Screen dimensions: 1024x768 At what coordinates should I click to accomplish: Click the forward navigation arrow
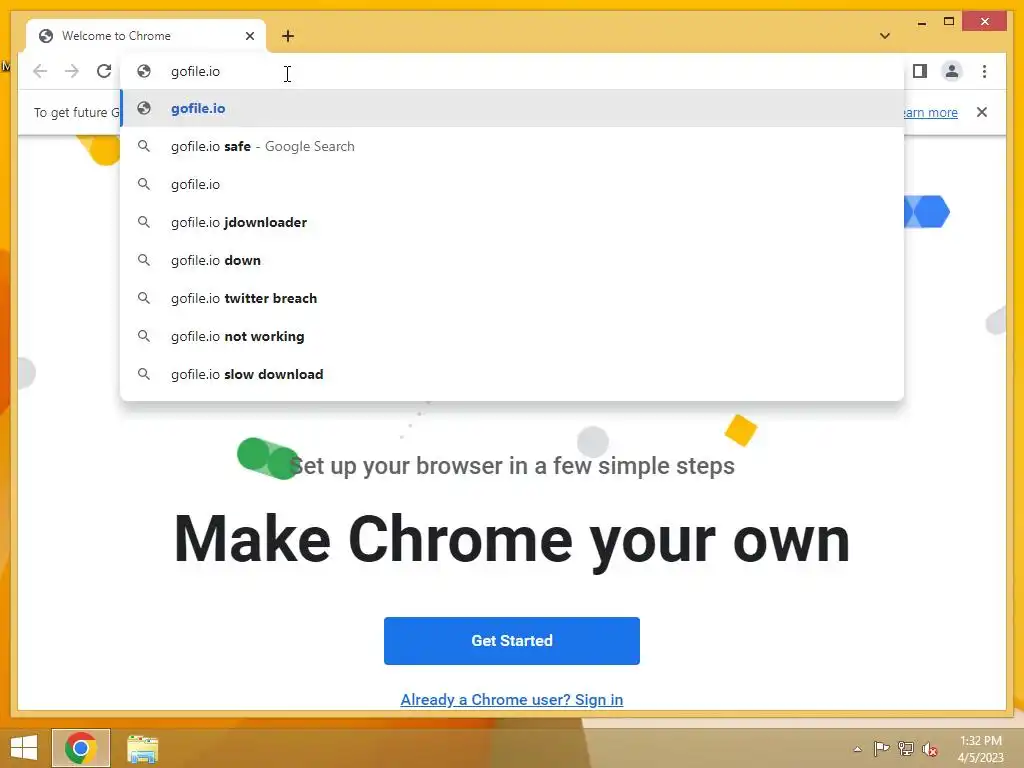click(x=72, y=71)
